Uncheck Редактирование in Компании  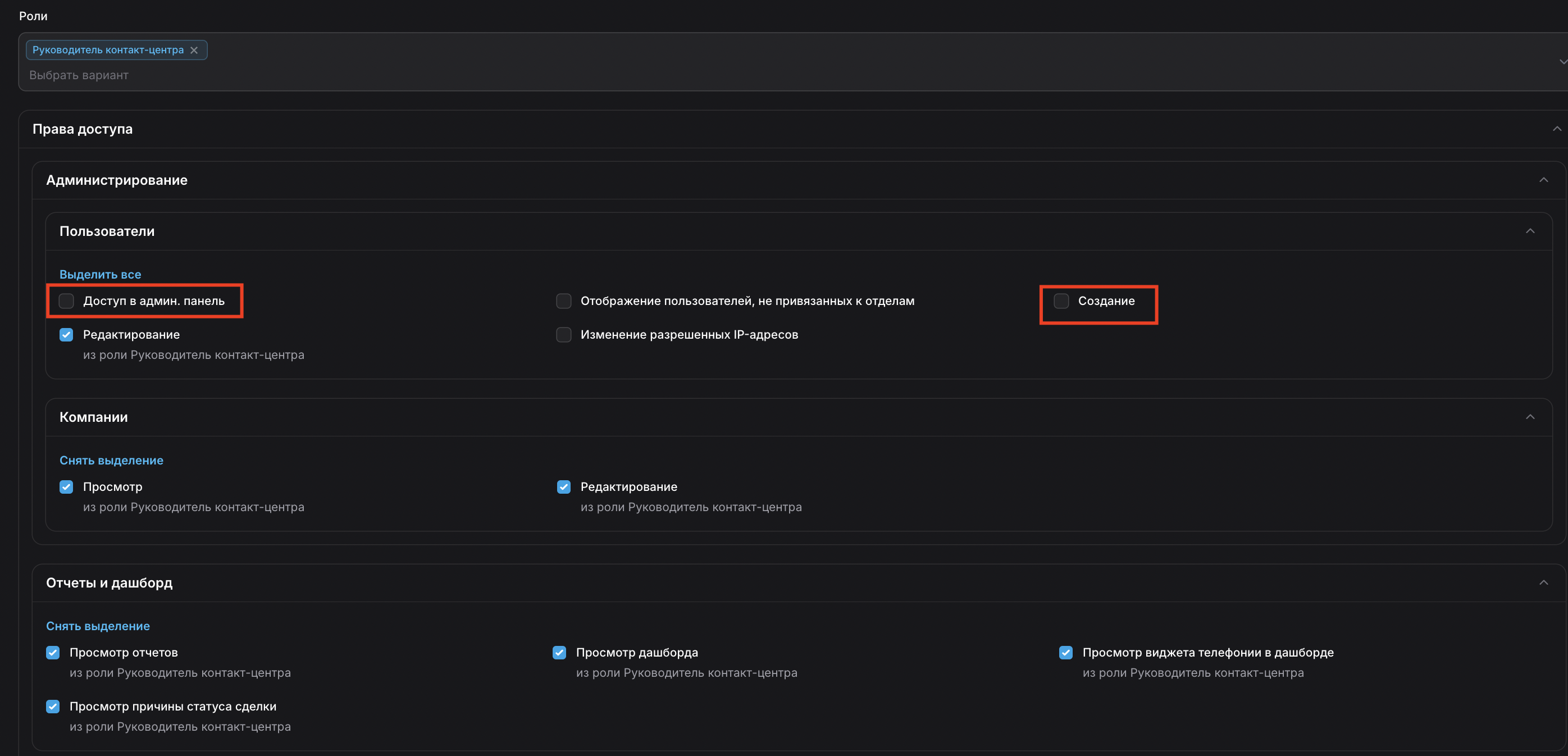click(564, 486)
